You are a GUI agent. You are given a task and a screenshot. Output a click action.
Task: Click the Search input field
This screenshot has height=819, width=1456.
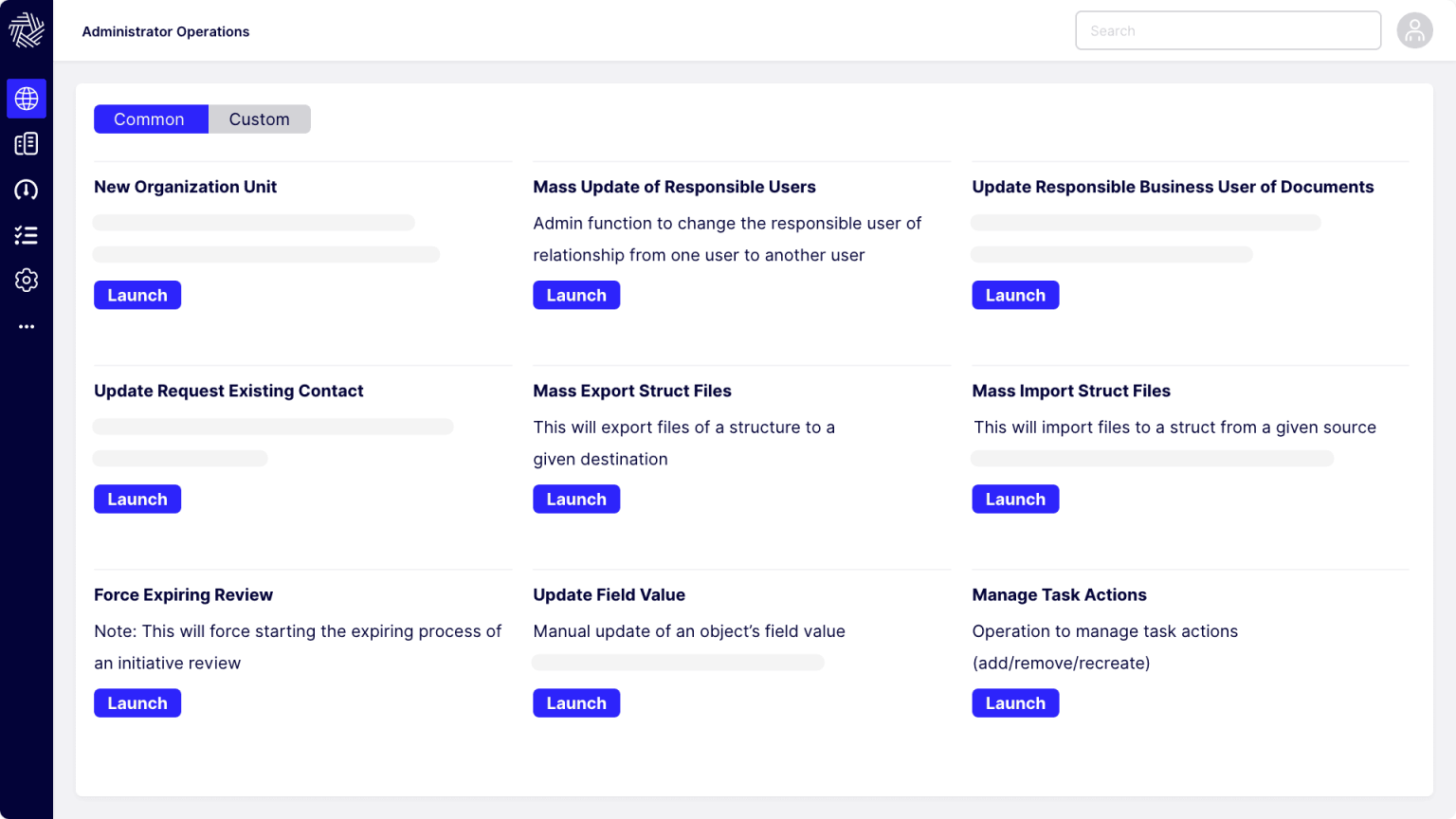click(x=1228, y=30)
